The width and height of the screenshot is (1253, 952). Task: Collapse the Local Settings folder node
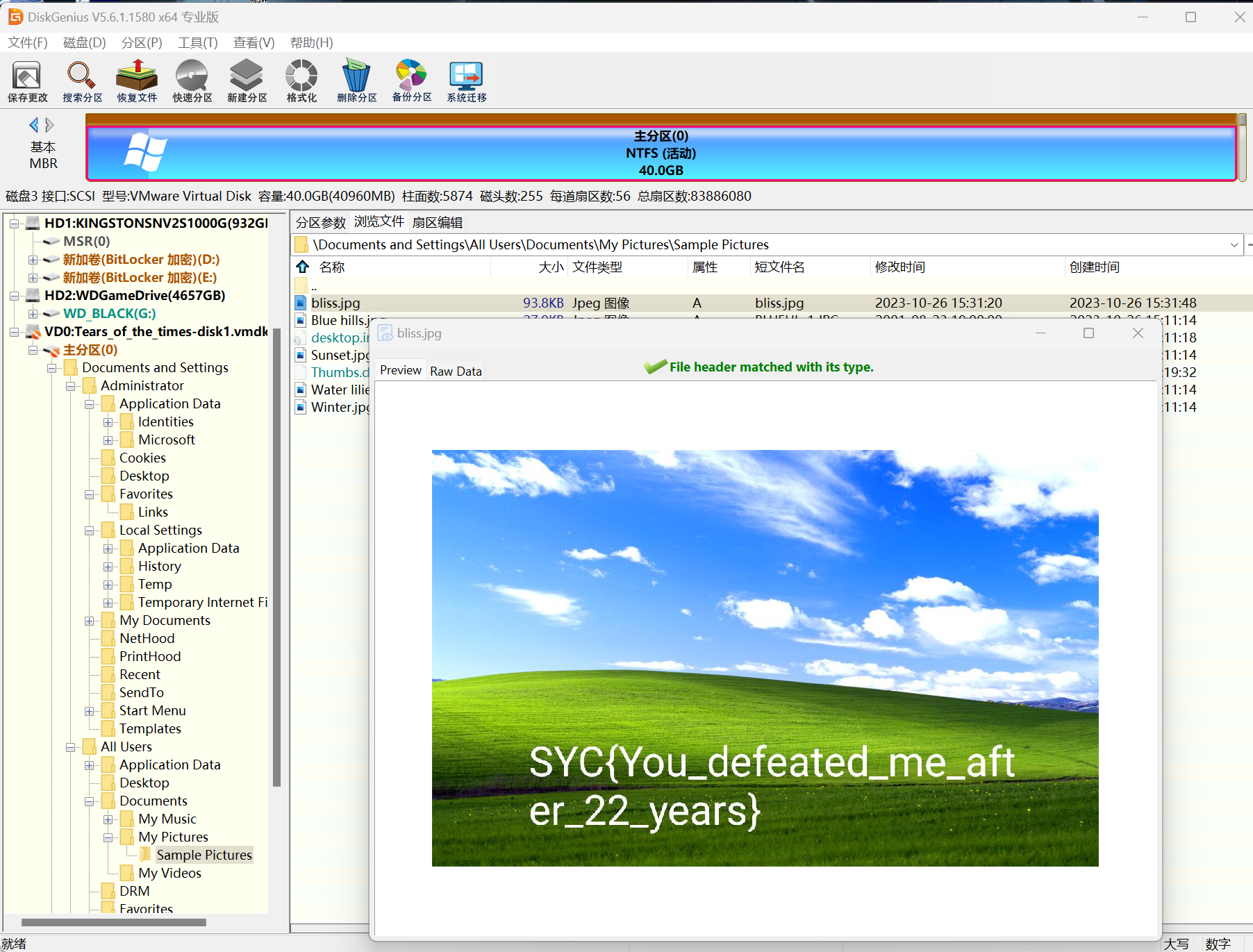tap(89, 531)
